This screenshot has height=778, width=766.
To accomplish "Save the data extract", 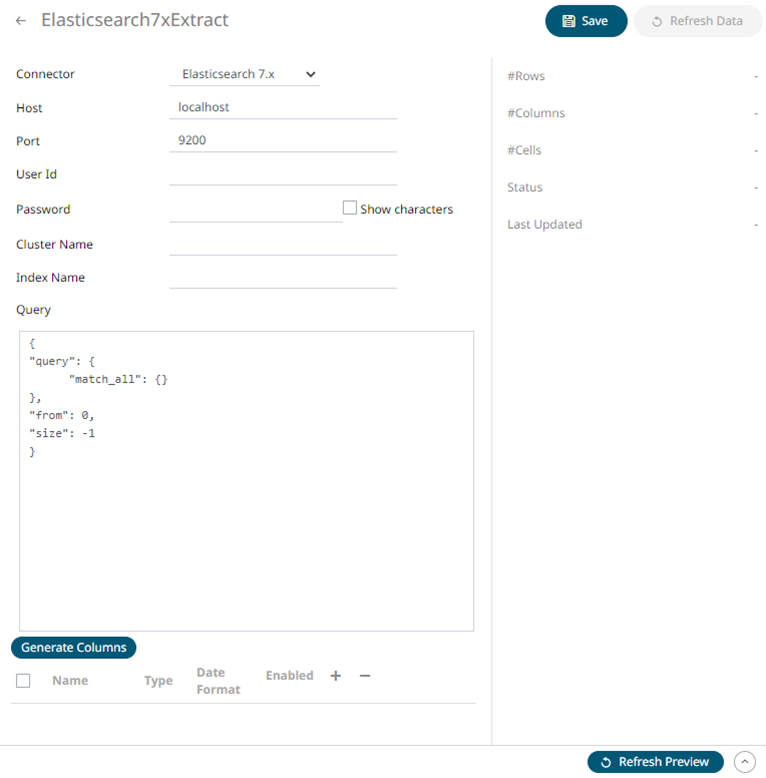I will click(x=586, y=21).
